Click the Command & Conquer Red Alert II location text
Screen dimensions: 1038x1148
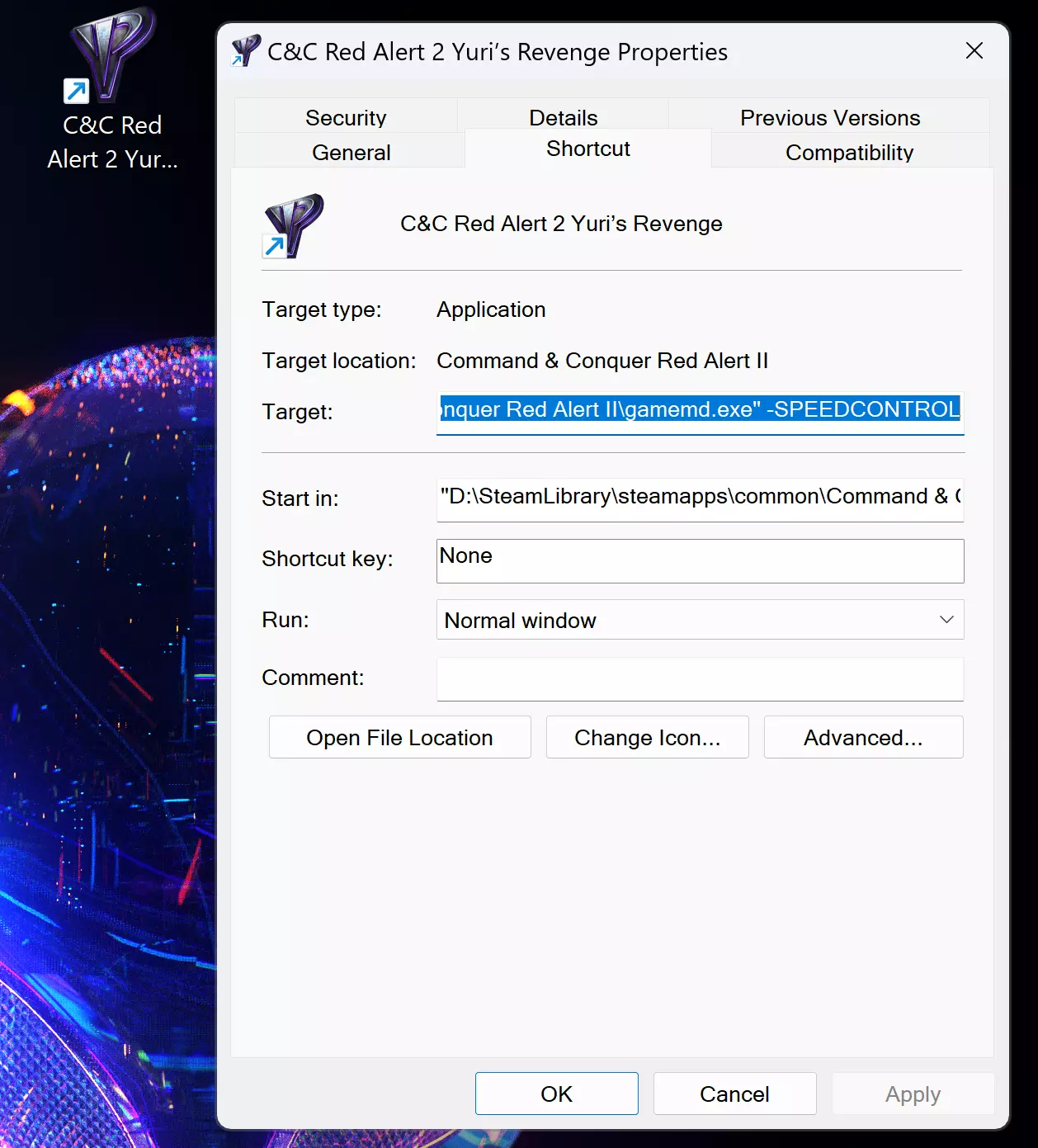tap(602, 361)
